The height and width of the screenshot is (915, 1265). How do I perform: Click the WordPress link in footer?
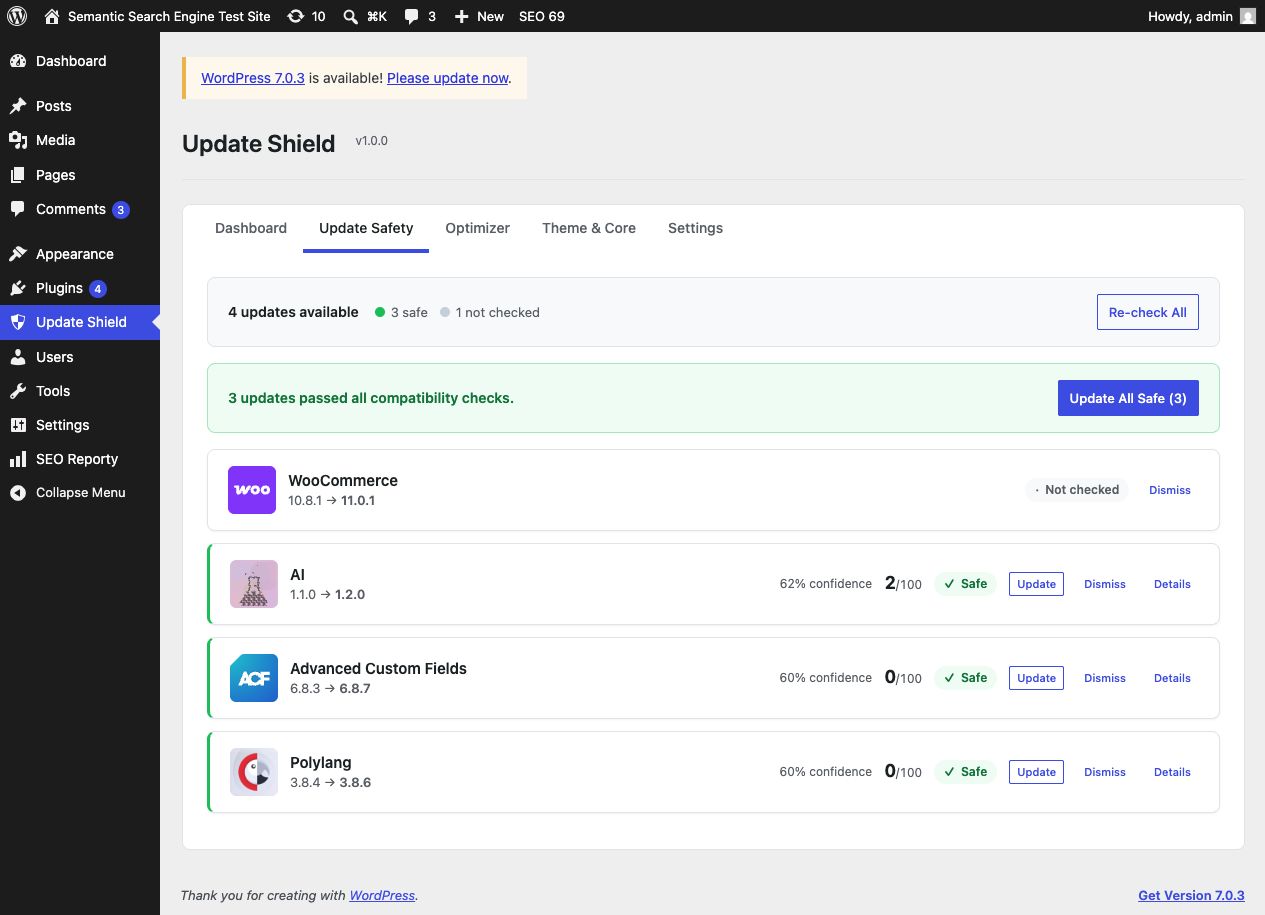pos(382,895)
